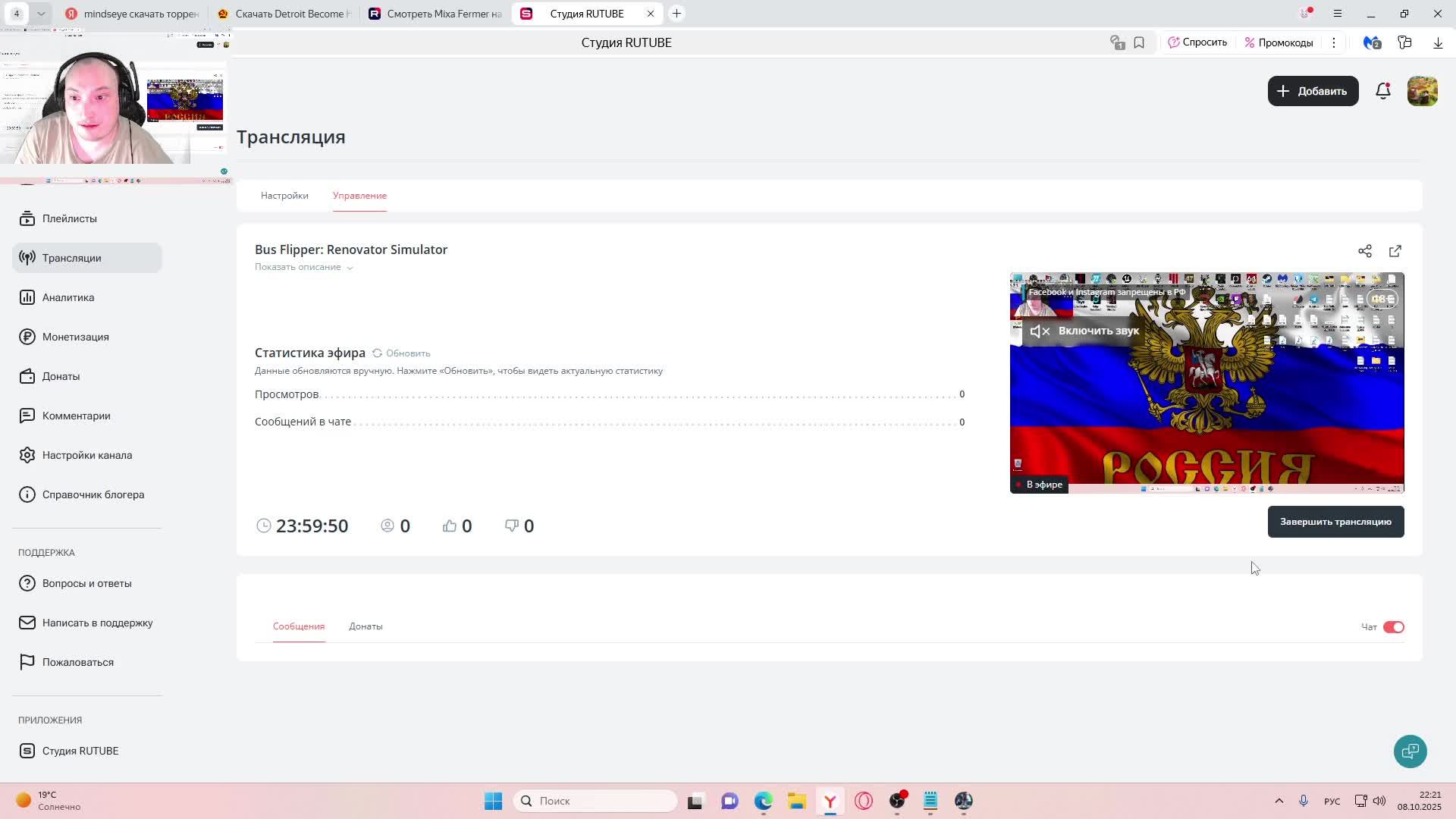1456x819 pixels.
Task: Open stream in new window icon
Action: (1395, 251)
